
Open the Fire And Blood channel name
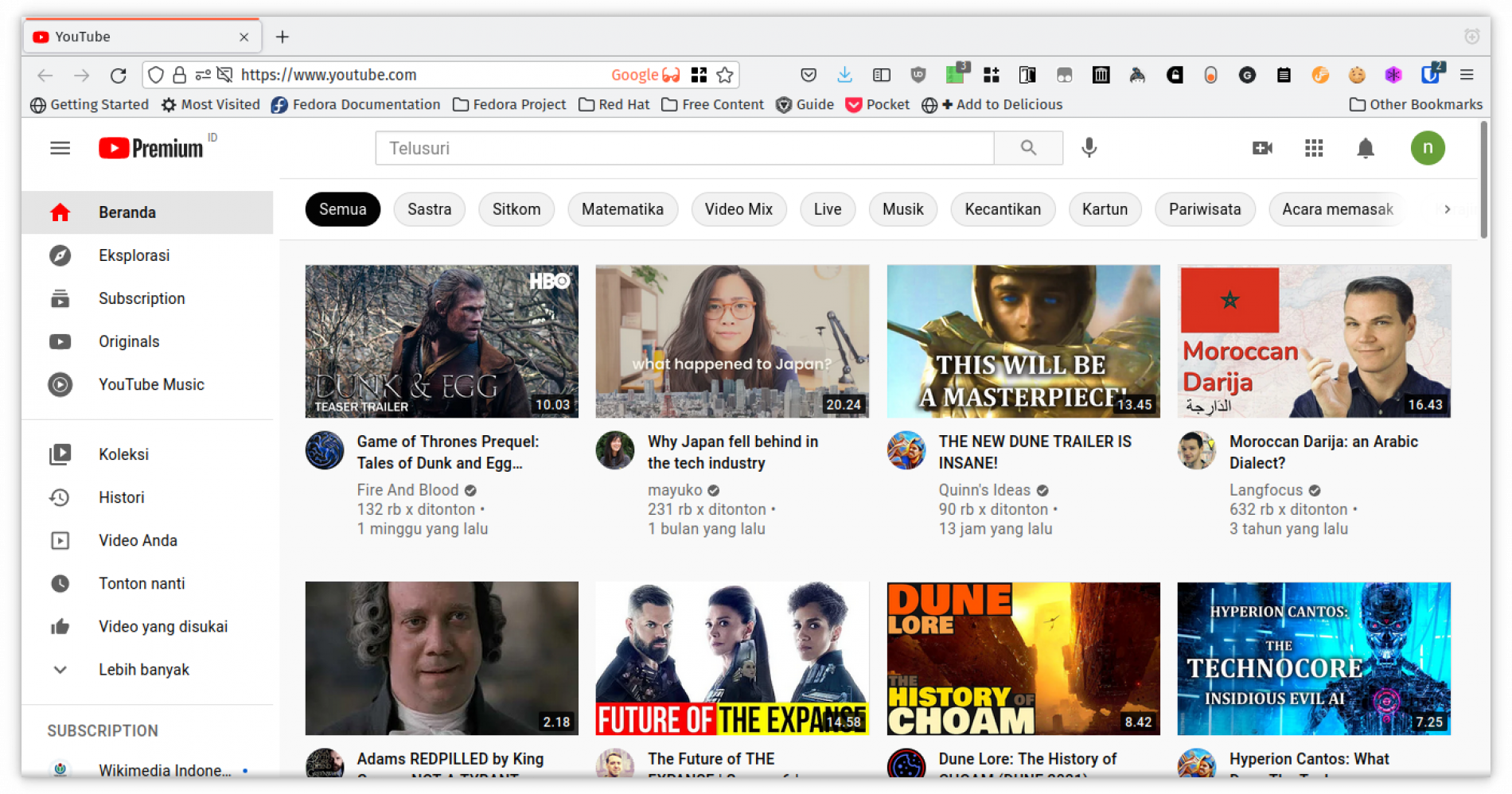pos(407,490)
